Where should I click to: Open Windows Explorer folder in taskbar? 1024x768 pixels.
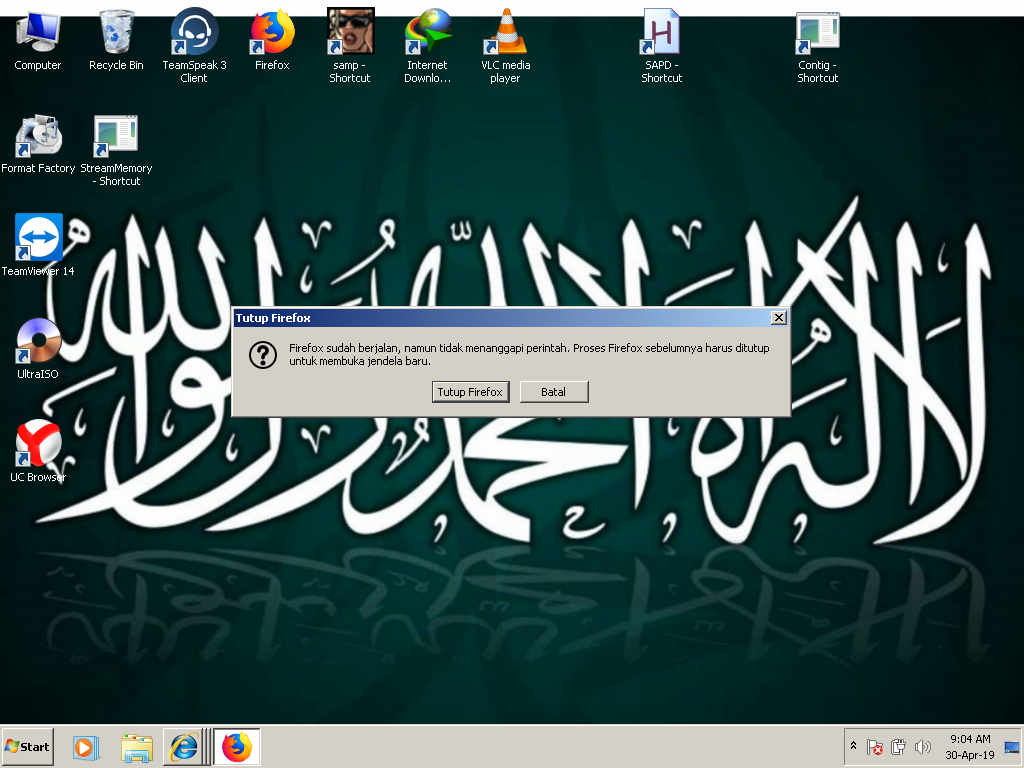(136, 747)
